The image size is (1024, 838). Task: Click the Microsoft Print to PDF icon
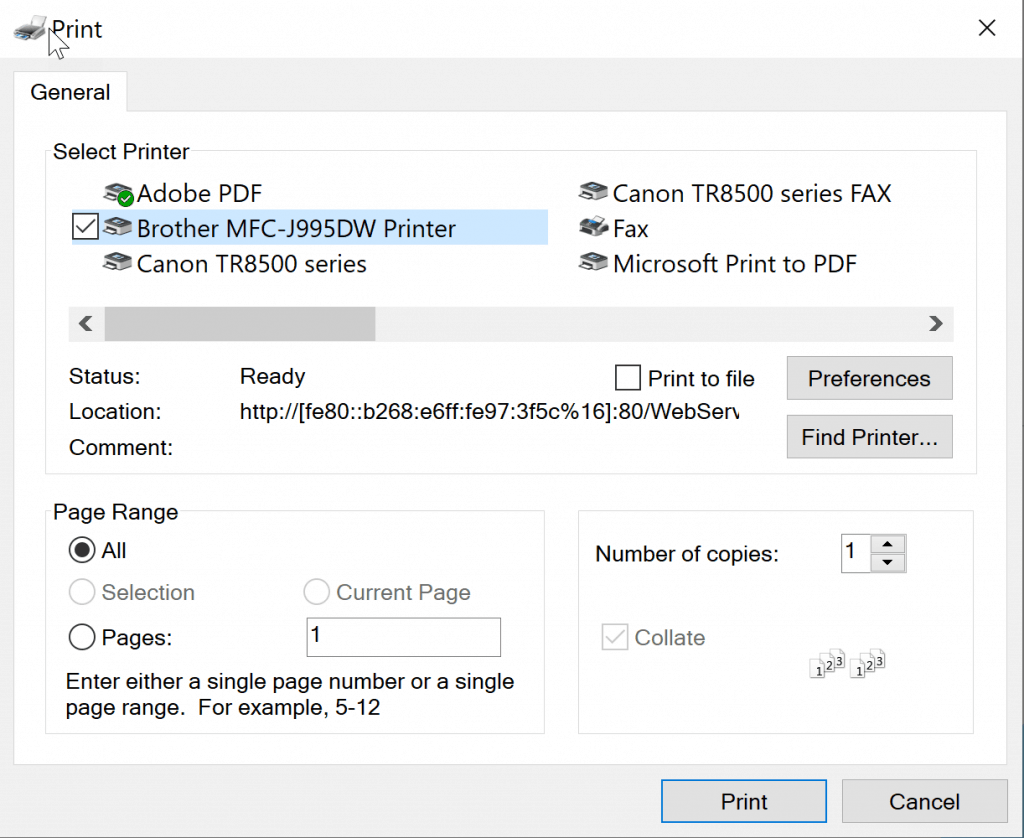pyautogui.click(x=593, y=263)
